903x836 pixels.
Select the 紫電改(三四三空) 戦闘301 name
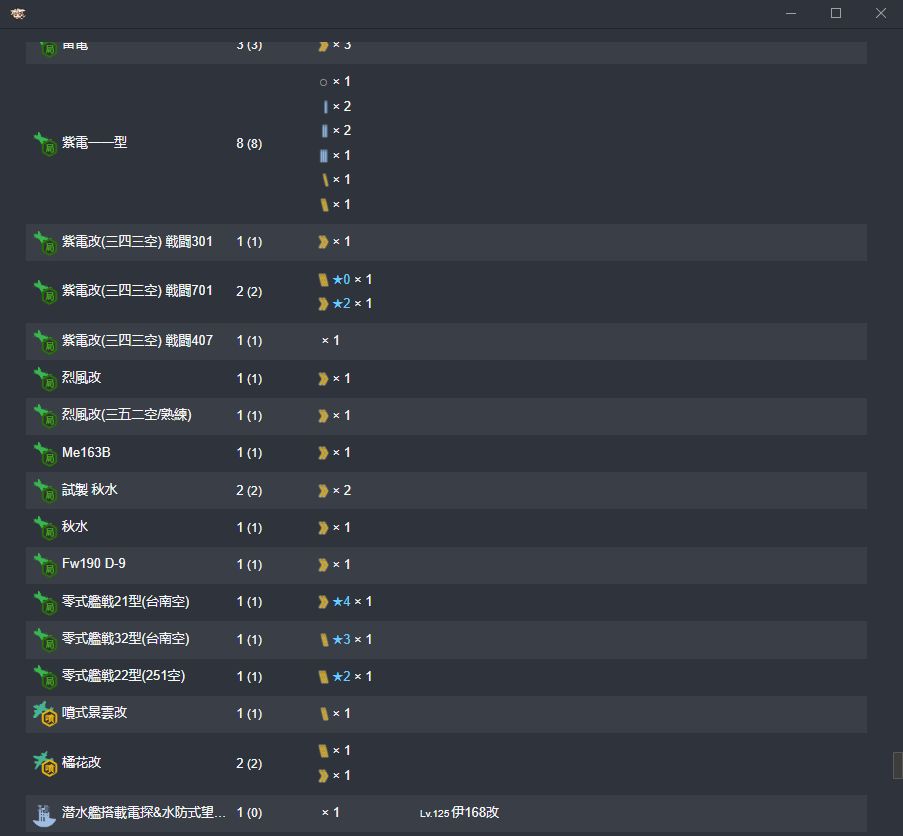point(137,241)
